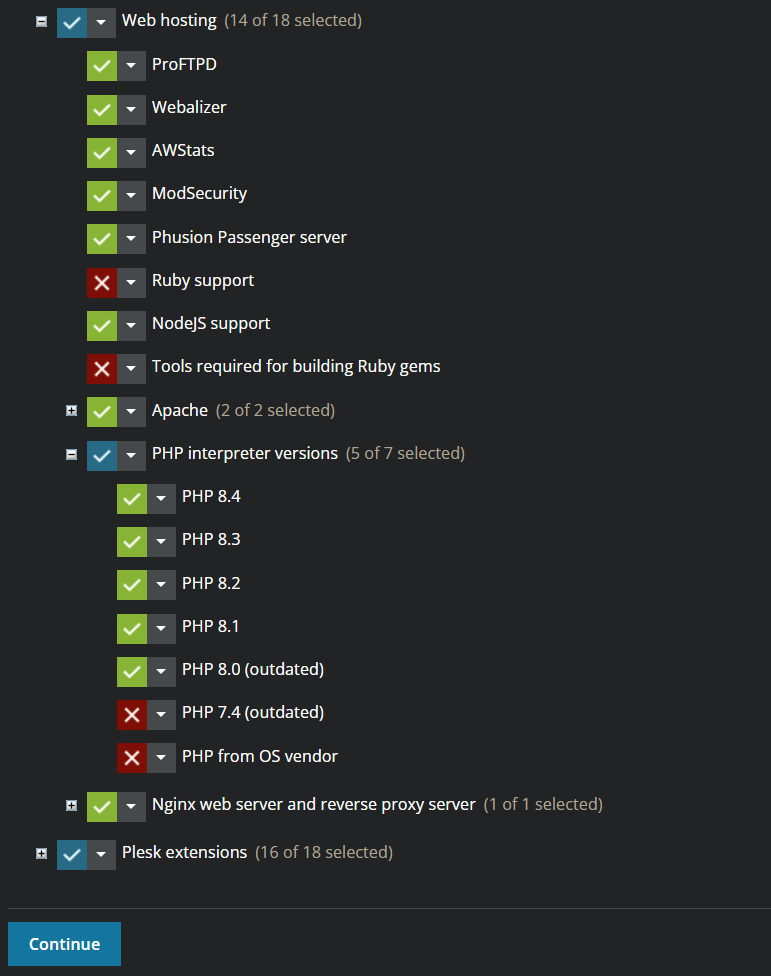
Task: Open the dropdown beside Plesk extensions
Action: 101,854
